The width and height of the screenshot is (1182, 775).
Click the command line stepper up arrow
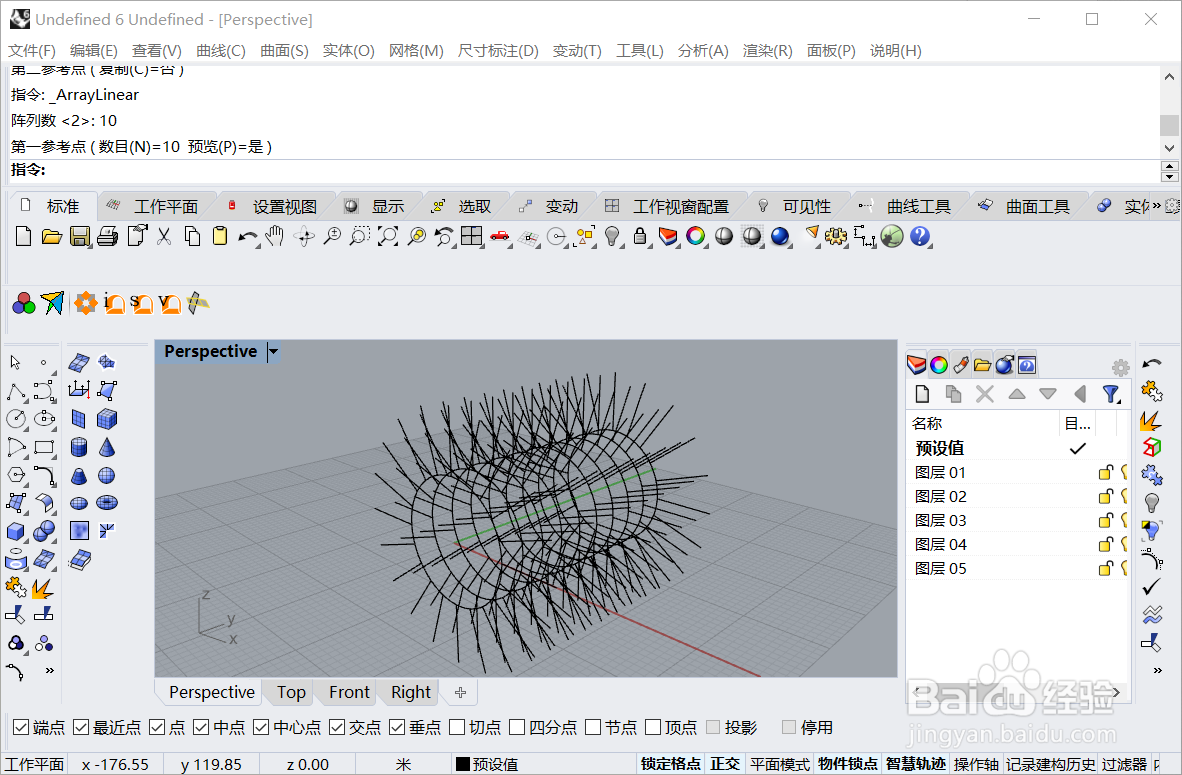(x=1169, y=167)
